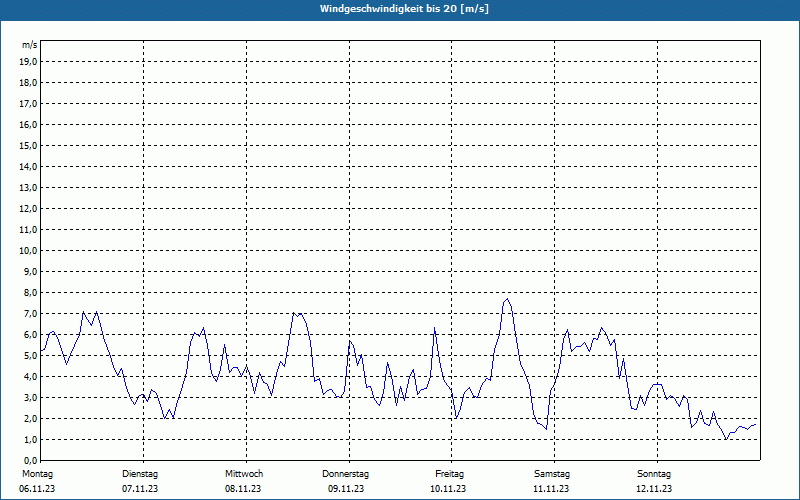
Task: Click the 7,0 y-axis label
Action: tap(31, 313)
